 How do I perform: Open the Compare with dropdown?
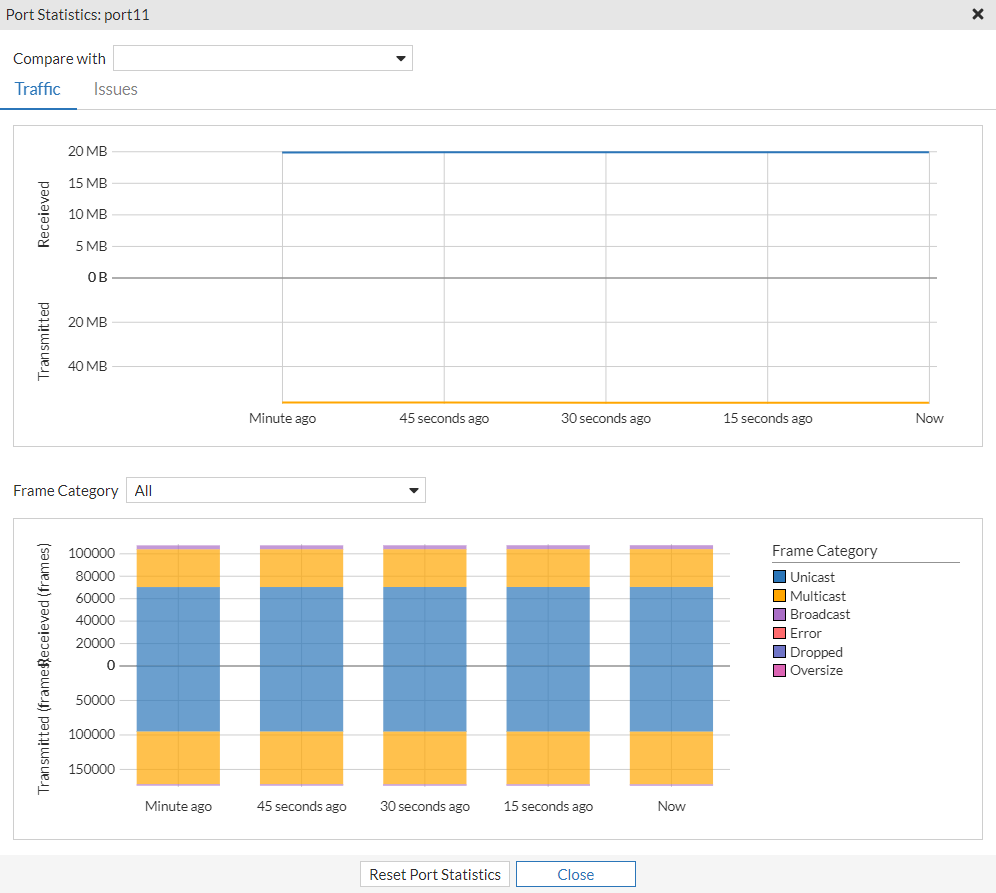point(263,58)
